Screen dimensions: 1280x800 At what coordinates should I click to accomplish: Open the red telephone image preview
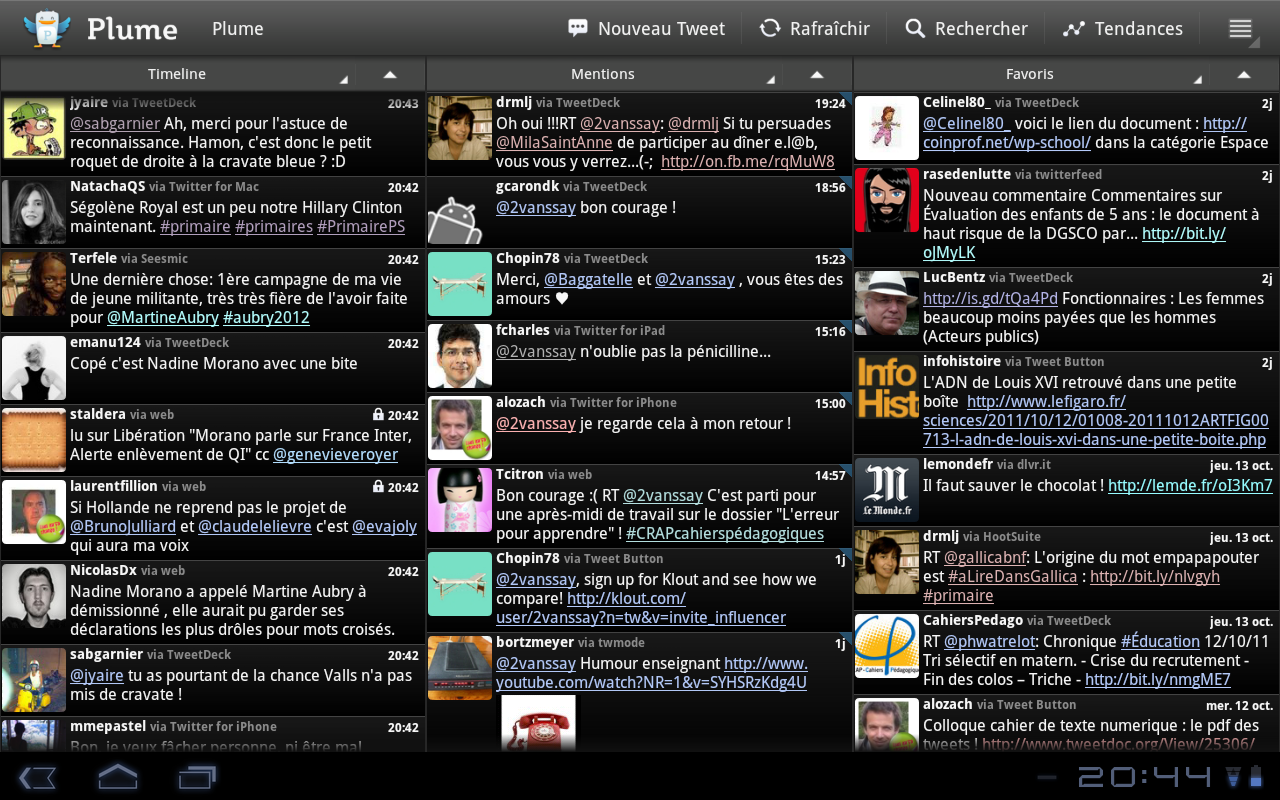(x=538, y=722)
